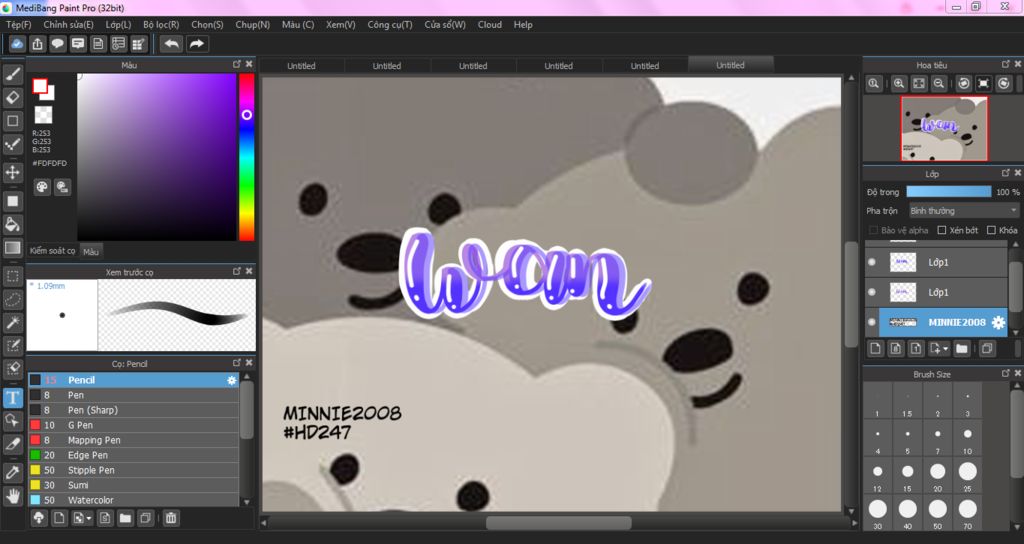This screenshot has height=544, width=1024.
Task: Hide the MINNIE2008 layer visibility dot
Action: point(872,322)
